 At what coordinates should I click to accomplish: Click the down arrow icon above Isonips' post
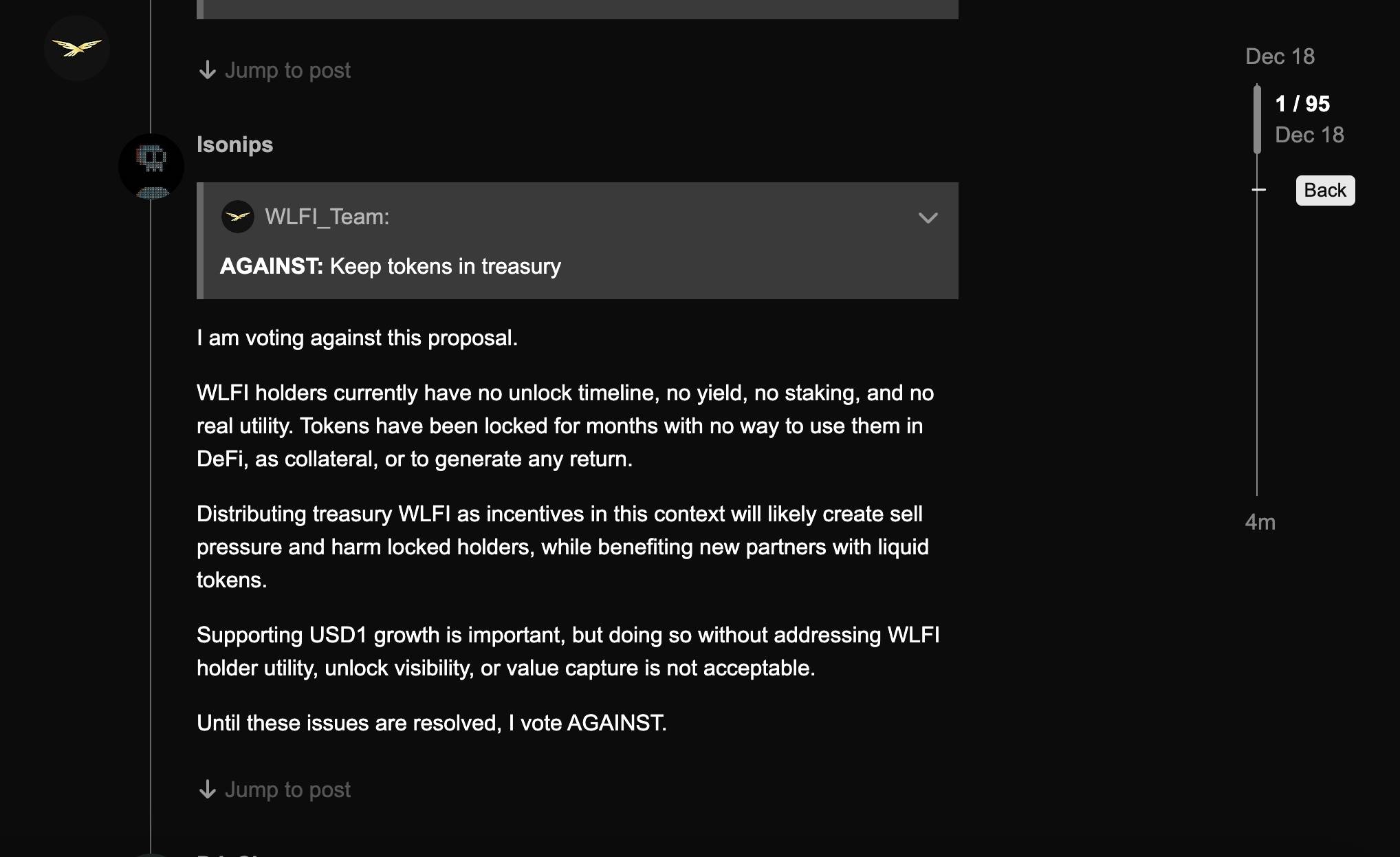[x=207, y=70]
